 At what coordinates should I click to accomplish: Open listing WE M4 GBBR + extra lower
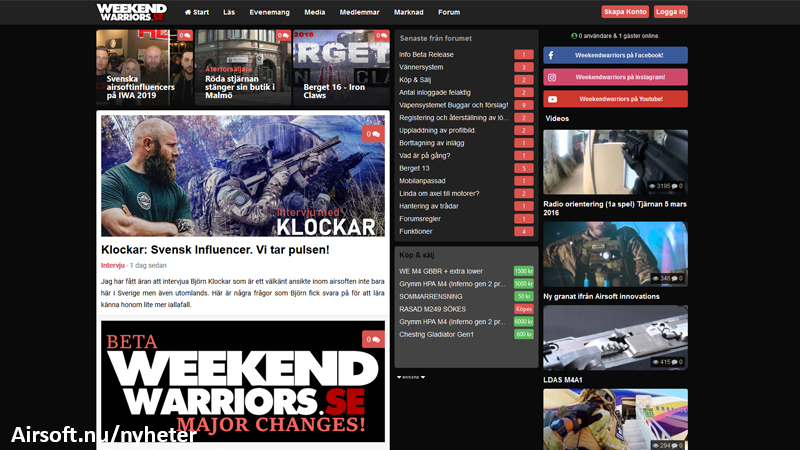point(441,271)
